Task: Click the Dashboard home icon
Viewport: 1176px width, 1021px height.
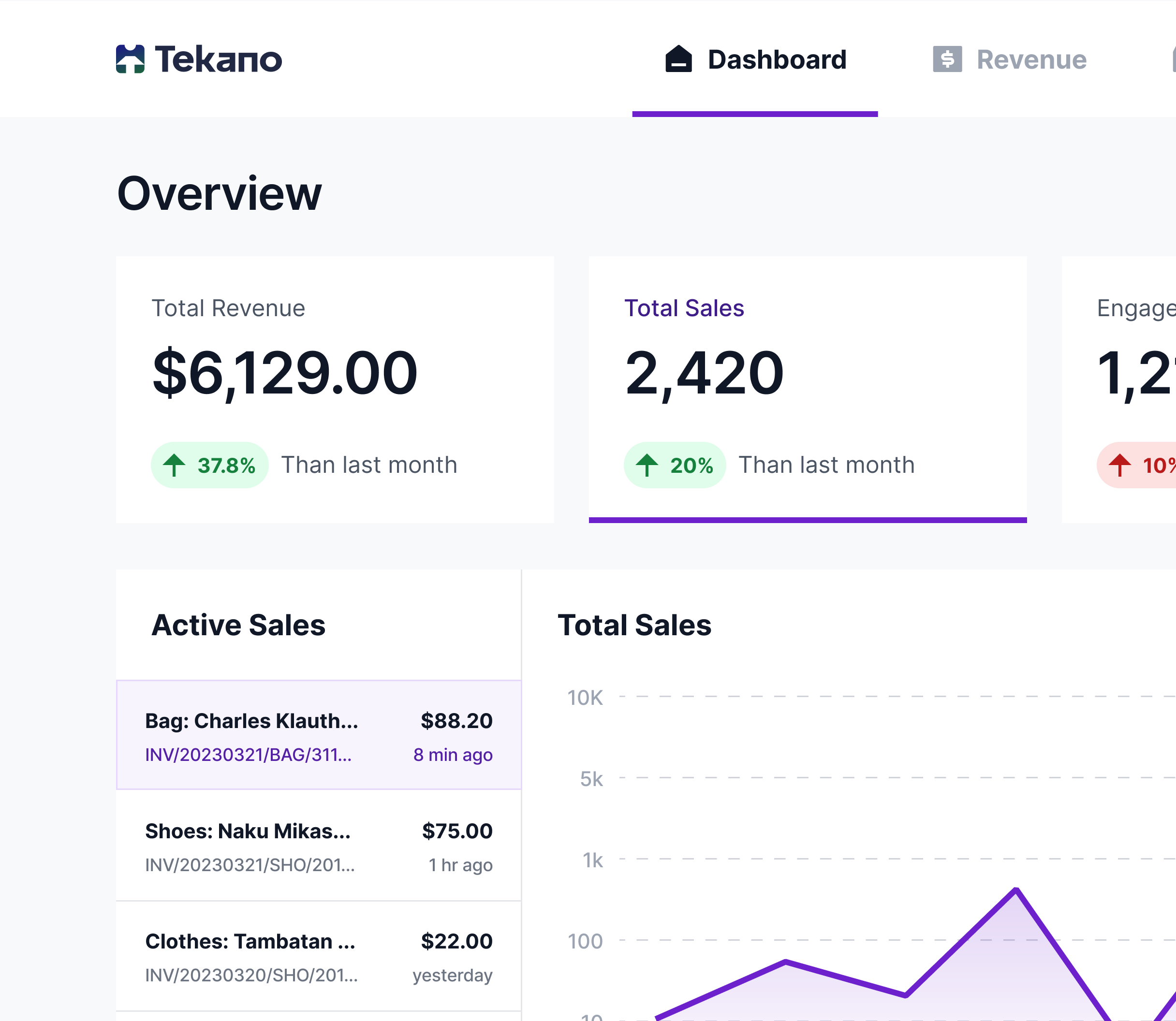Action: tap(678, 59)
